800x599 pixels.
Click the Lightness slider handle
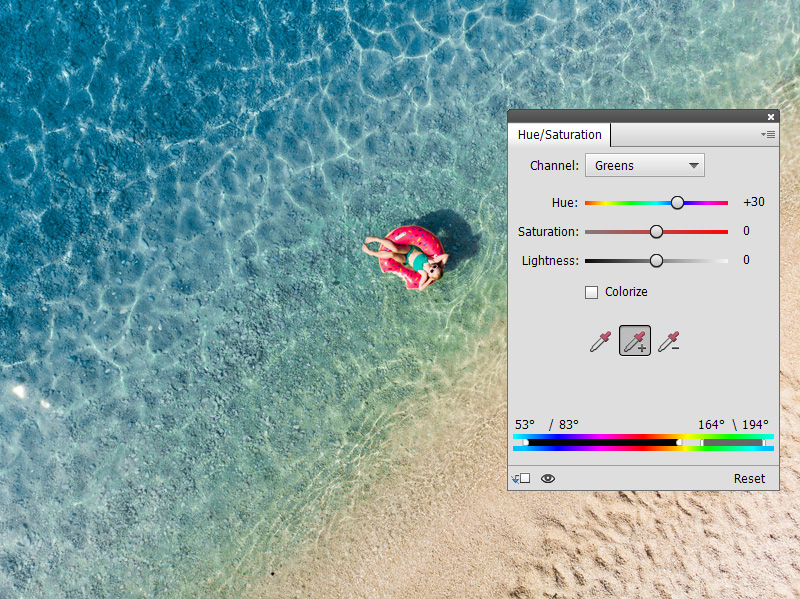tap(656, 260)
